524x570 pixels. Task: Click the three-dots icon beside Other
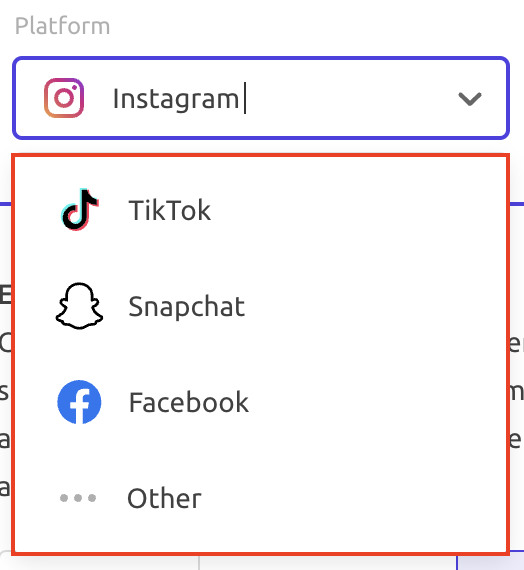[x=78, y=498]
